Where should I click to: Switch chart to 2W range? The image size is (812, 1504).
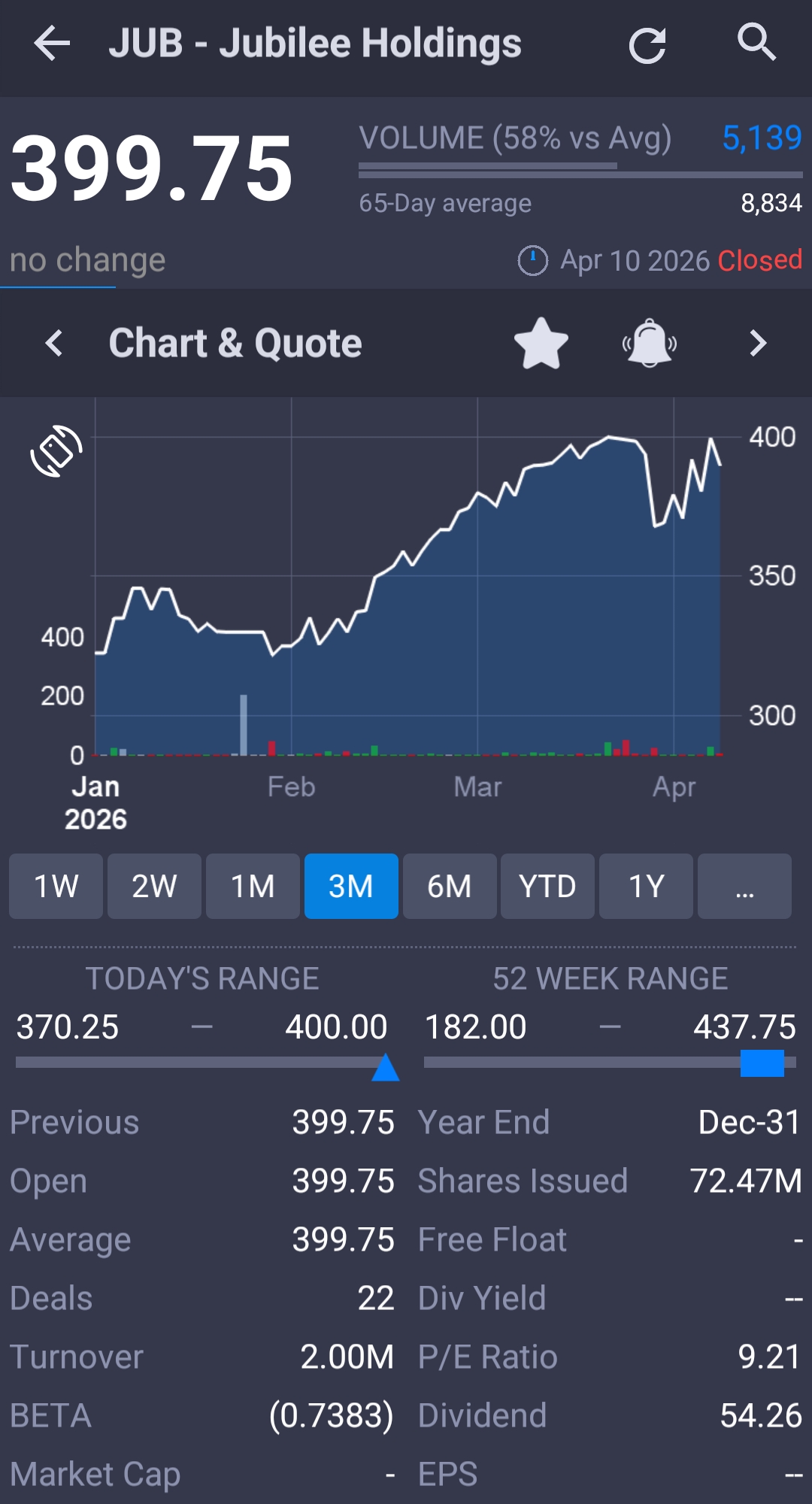pyautogui.click(x=154, y=886)
